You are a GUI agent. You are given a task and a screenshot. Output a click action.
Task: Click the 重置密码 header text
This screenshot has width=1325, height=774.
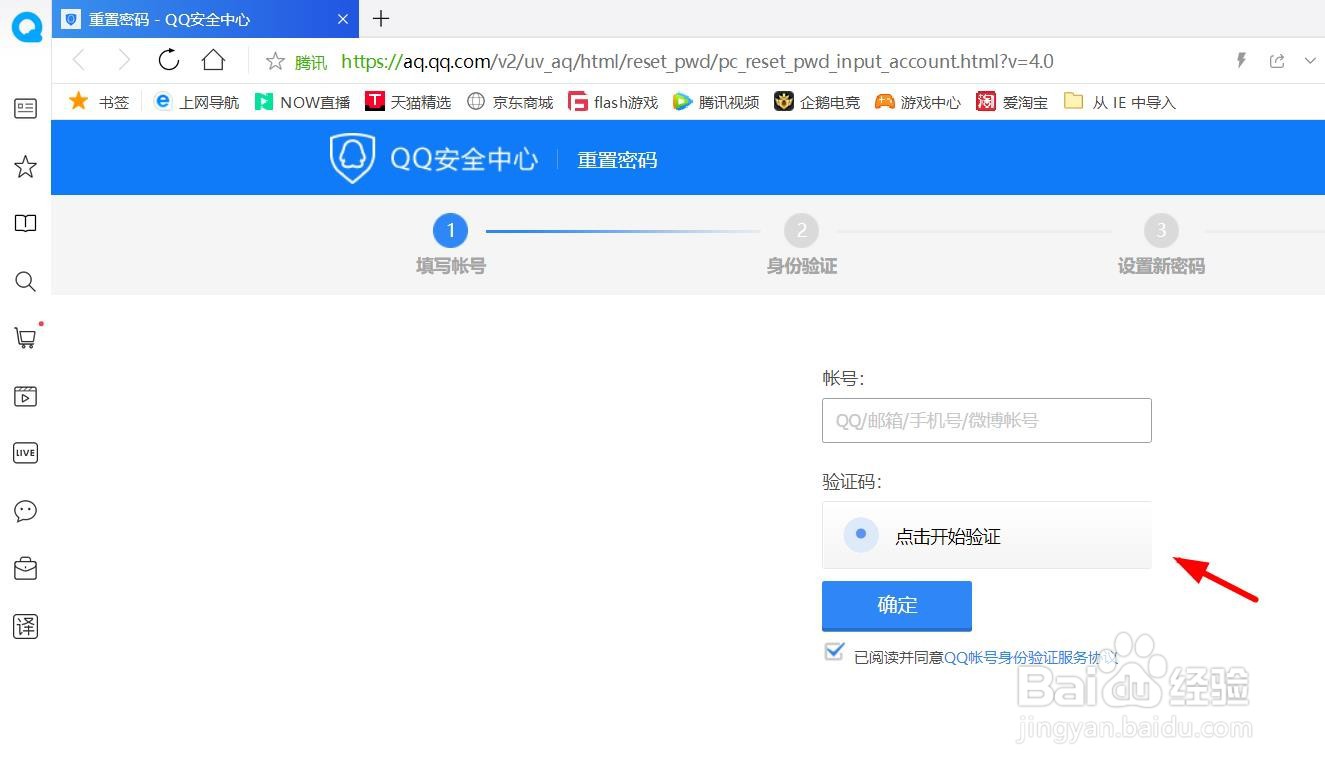pyautogui.click(x=617, y=160)
